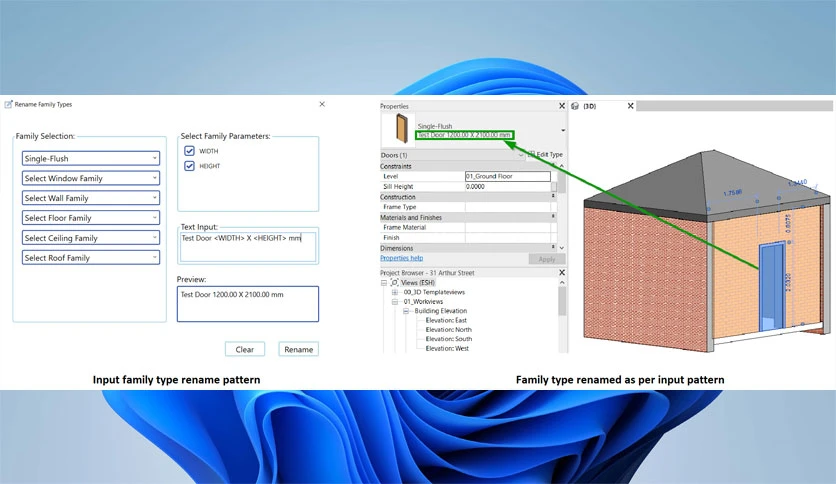Select the 01_Workviews tree item
Image resolution: width=836 pixels, height=484 pixels.
(x=423, y=302)
